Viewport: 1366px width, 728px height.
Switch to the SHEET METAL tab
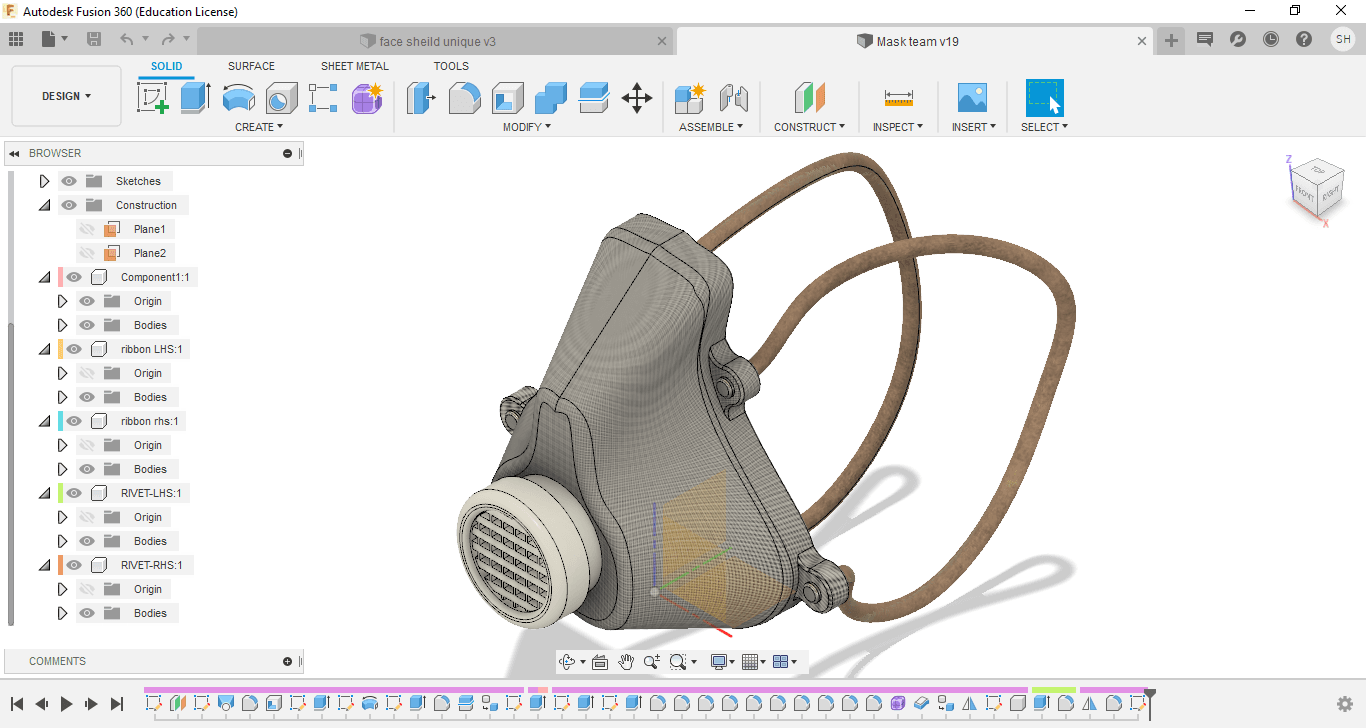click(x=355, y=66)
